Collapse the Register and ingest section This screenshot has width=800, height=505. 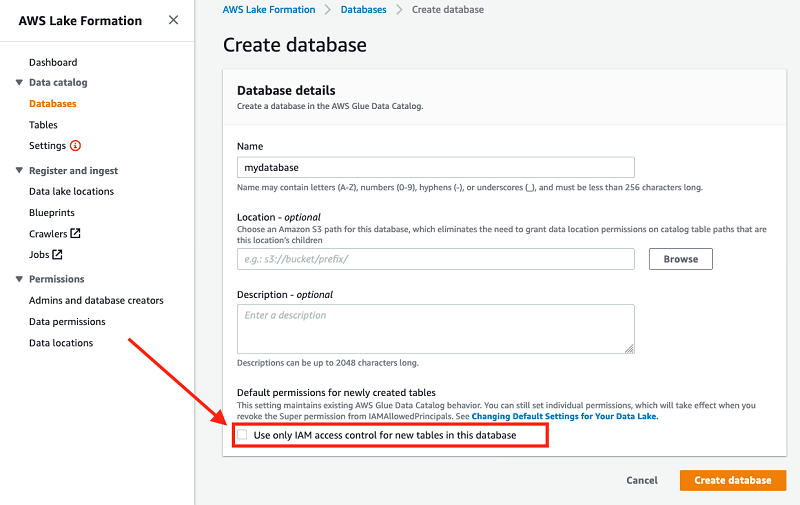(x=19, y=170)
